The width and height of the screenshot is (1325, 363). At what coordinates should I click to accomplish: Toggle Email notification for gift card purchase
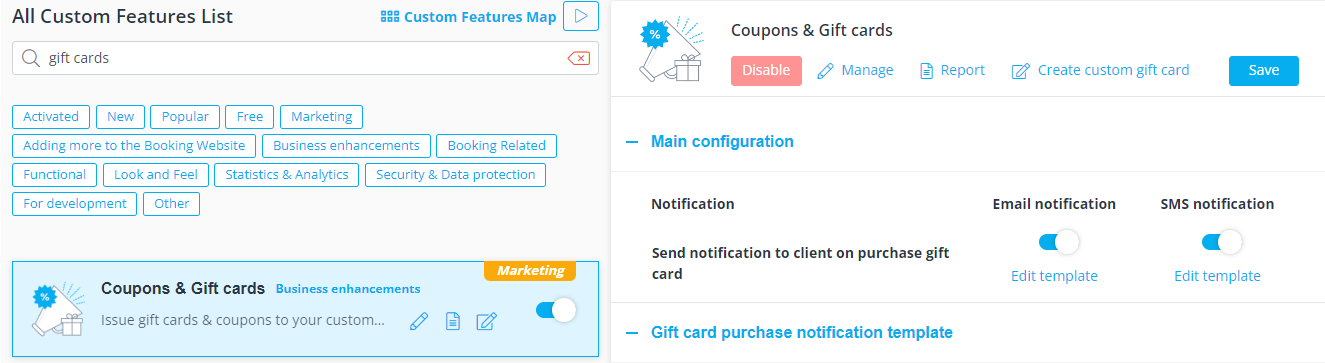click(x=1059, y=242)
